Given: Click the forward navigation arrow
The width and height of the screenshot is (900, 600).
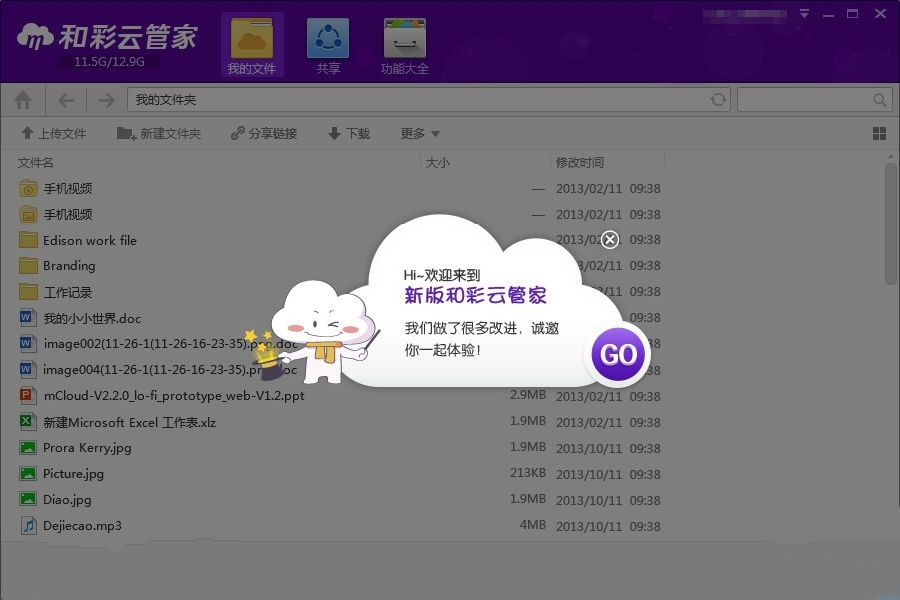Looking at the screenshot, I should (105, 99).
